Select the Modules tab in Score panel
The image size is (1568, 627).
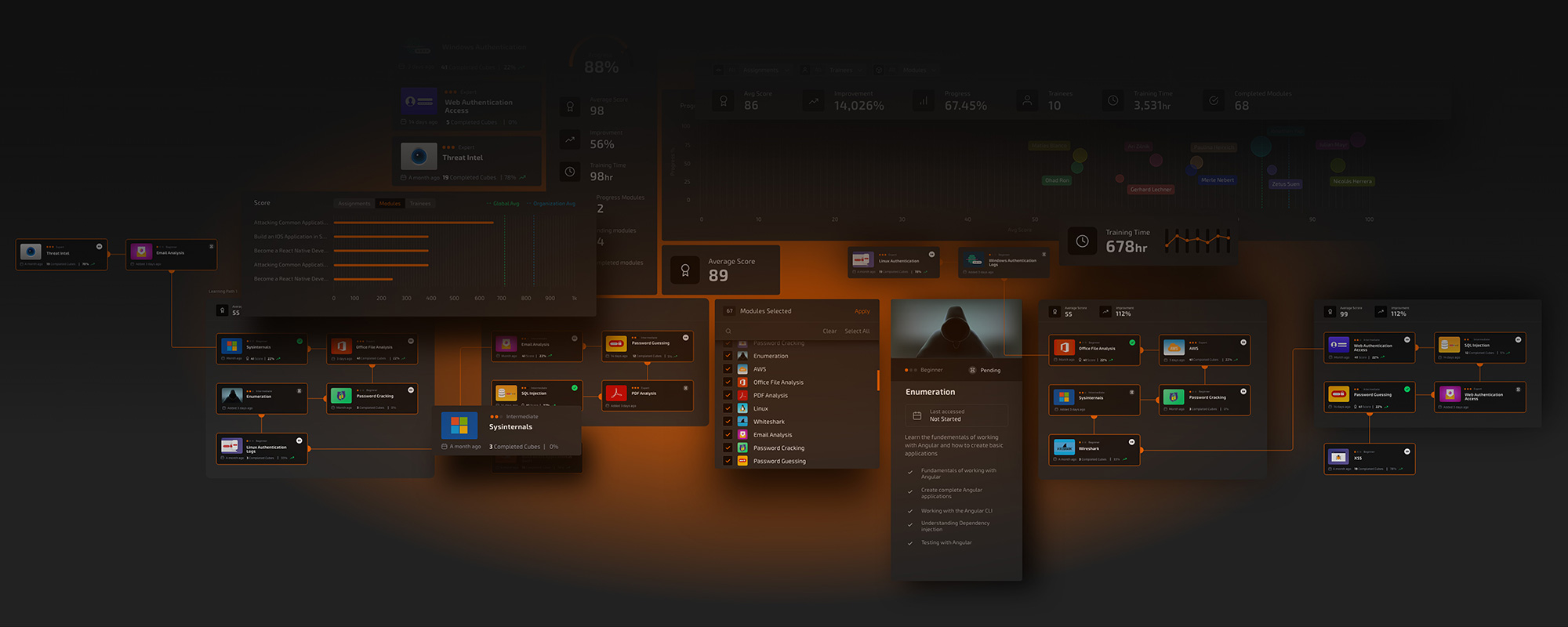click(x=390, y=204)
